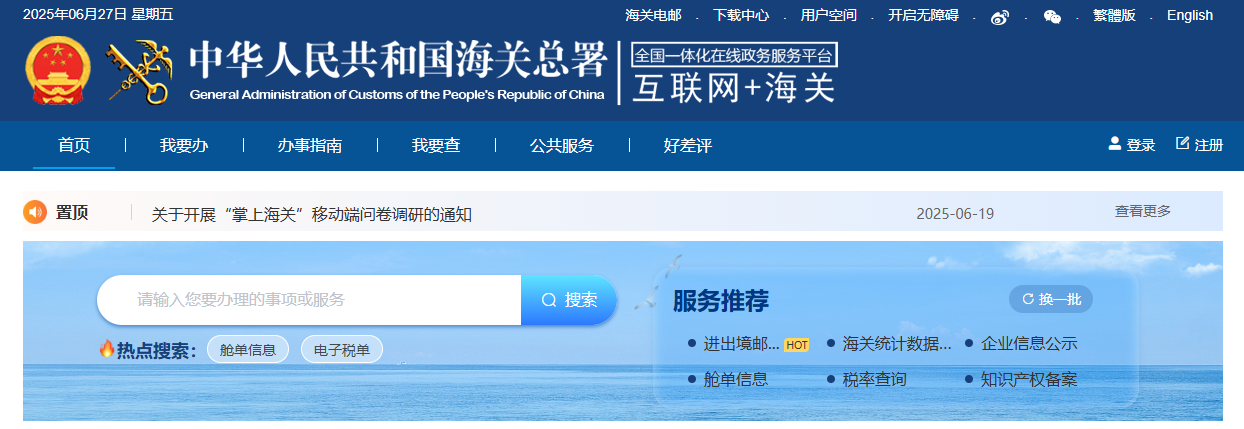Click 注册 to register

click(x=1209, y=145)
